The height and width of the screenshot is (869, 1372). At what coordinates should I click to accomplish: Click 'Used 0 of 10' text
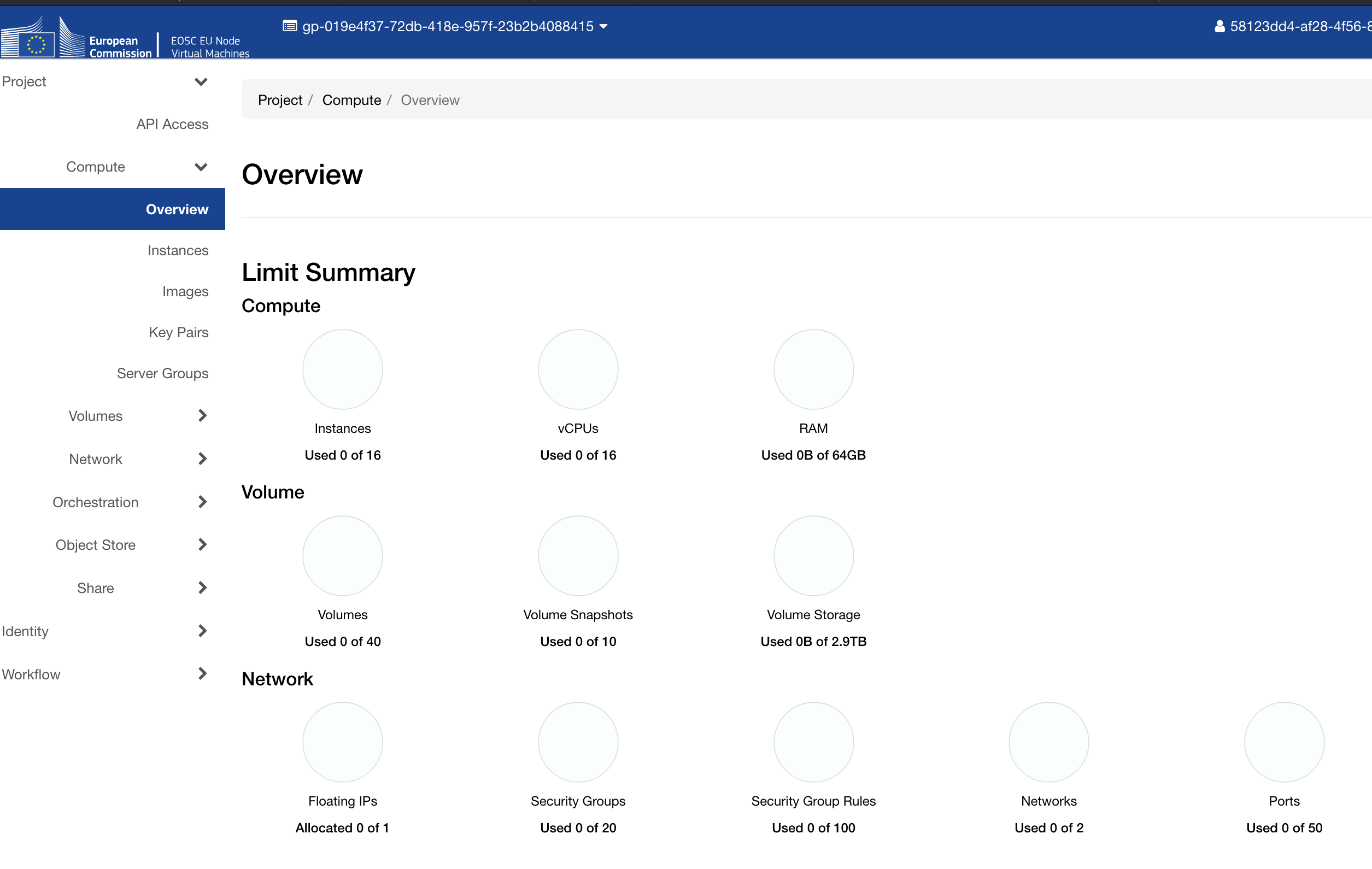(x=578, y=641)
